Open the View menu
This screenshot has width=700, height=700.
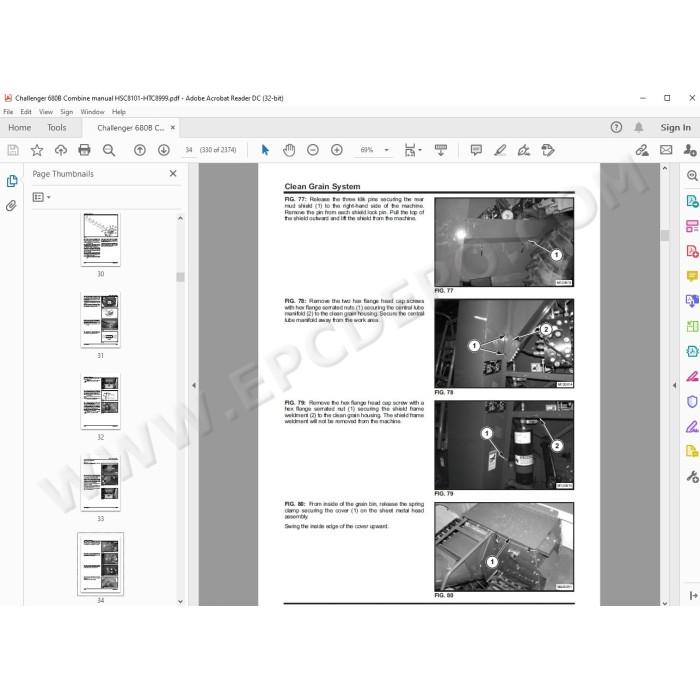pos(46,112)
